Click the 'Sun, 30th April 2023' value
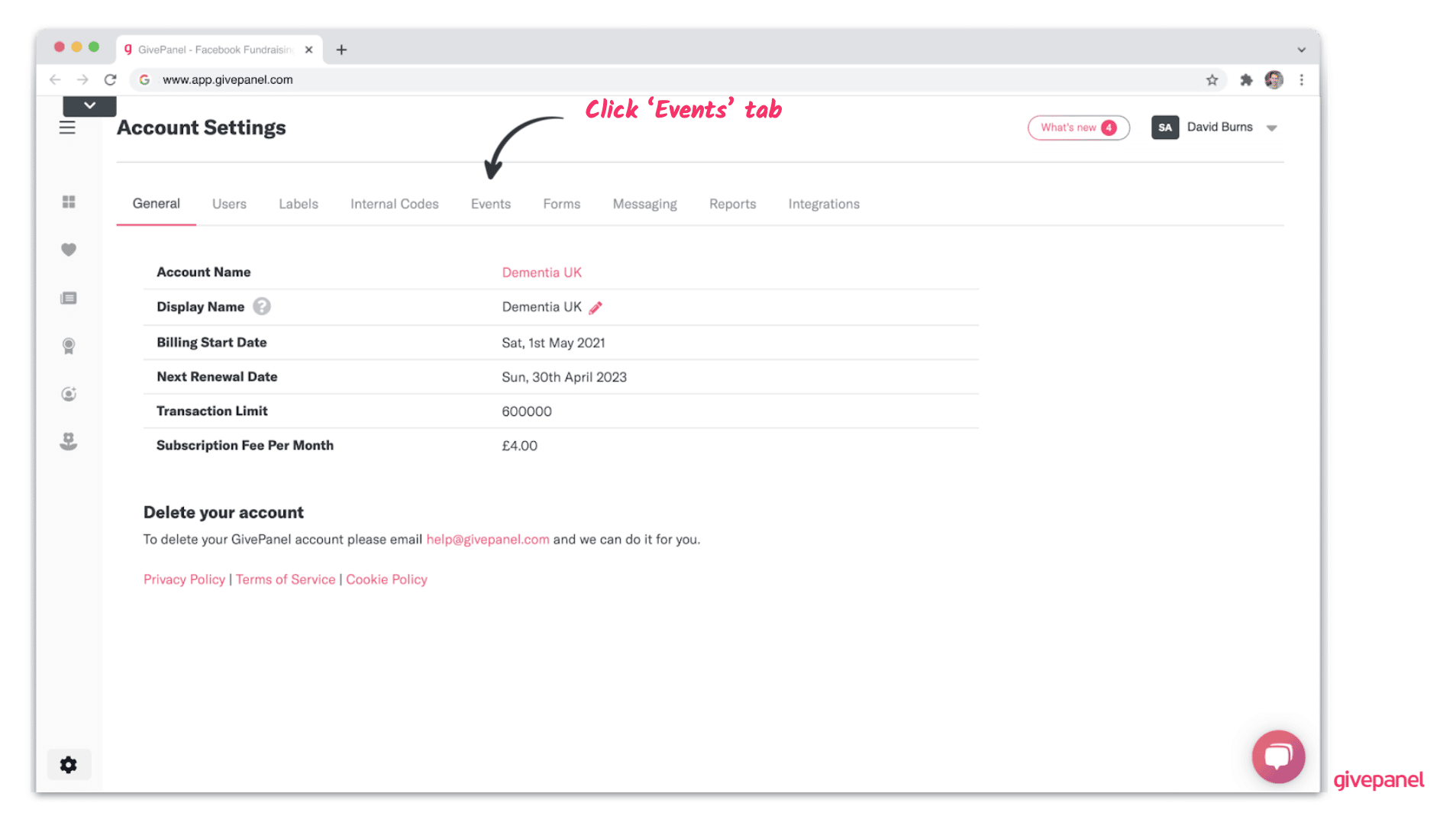1456x816 pixels. coord(563,377)
